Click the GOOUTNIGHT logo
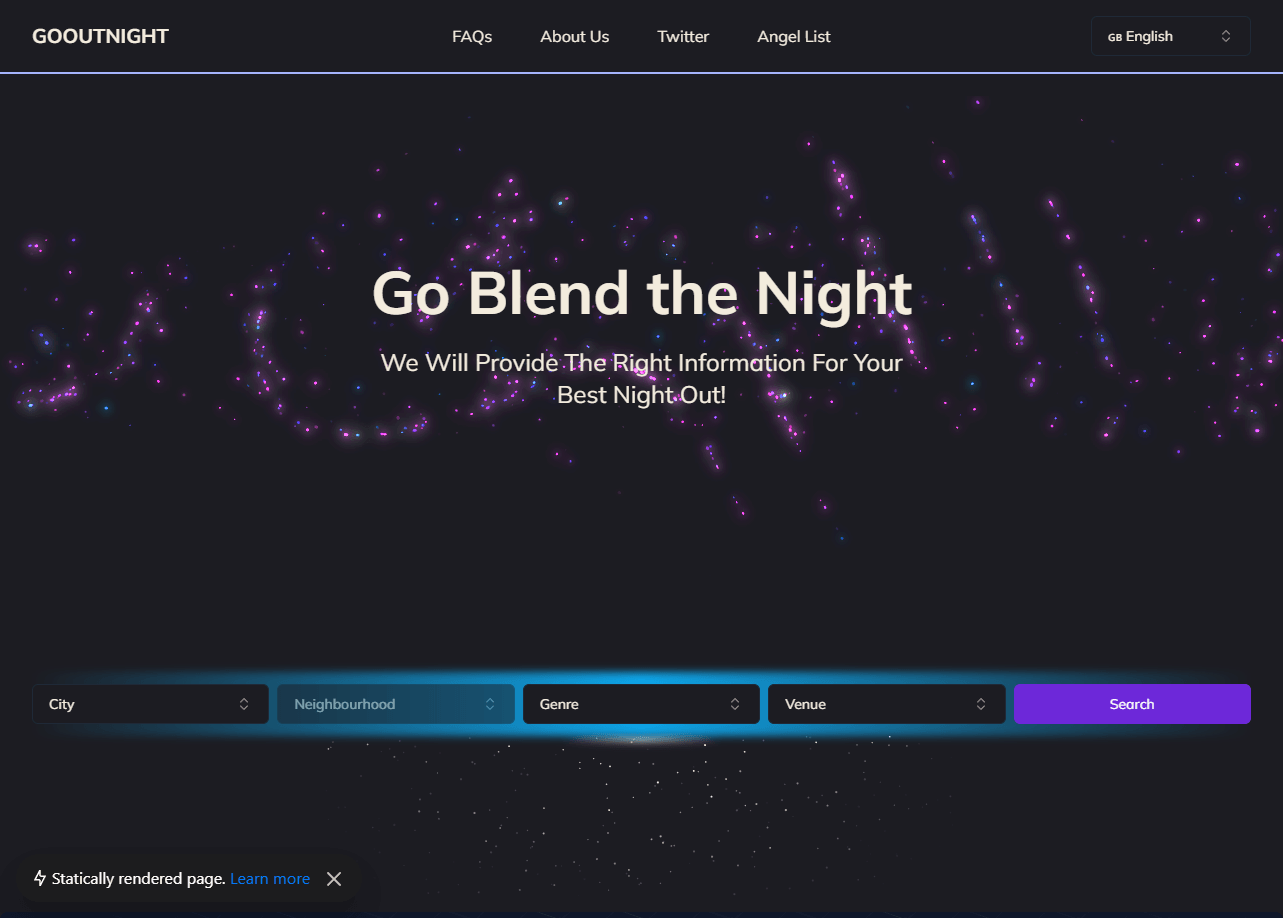Image resolution: width=1283 pixels, height=918 pixels. pos(100,37)
